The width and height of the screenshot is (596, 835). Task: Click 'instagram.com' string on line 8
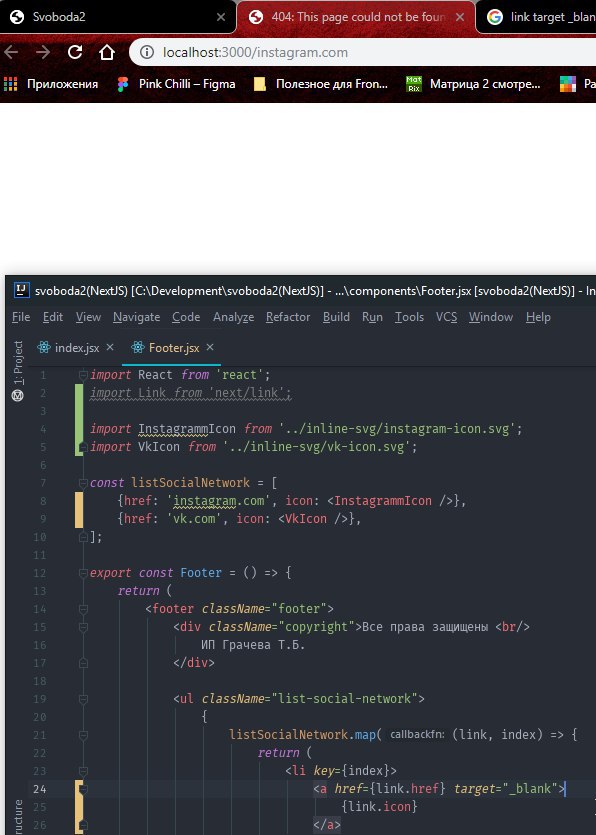218,501
